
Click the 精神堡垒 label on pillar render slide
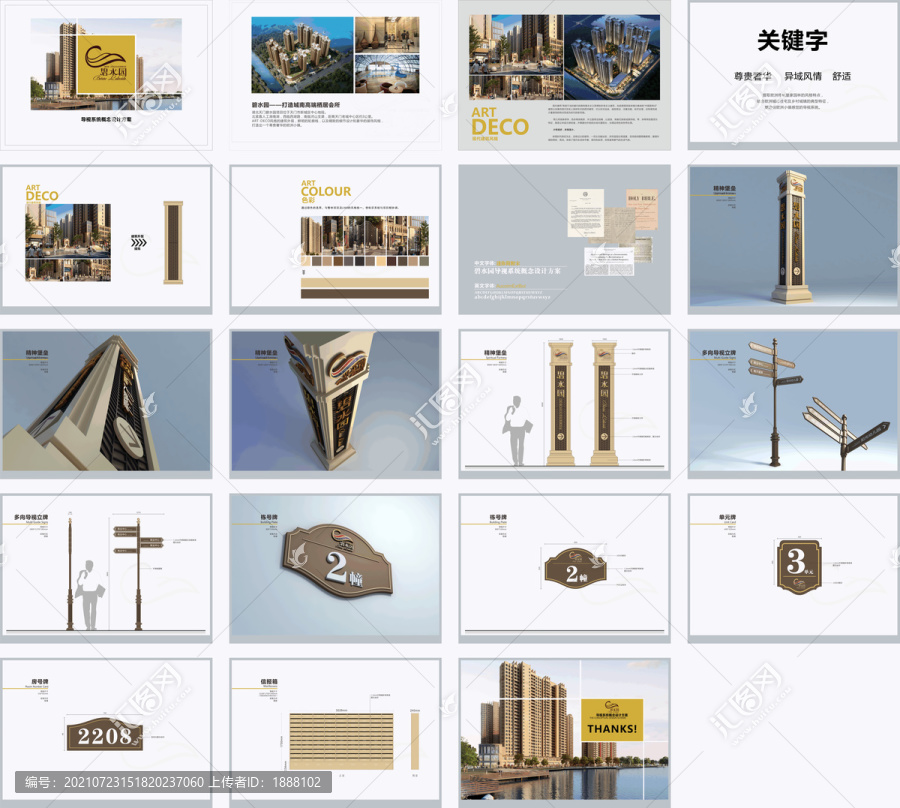pyautogui.click(x=724, y=188)
